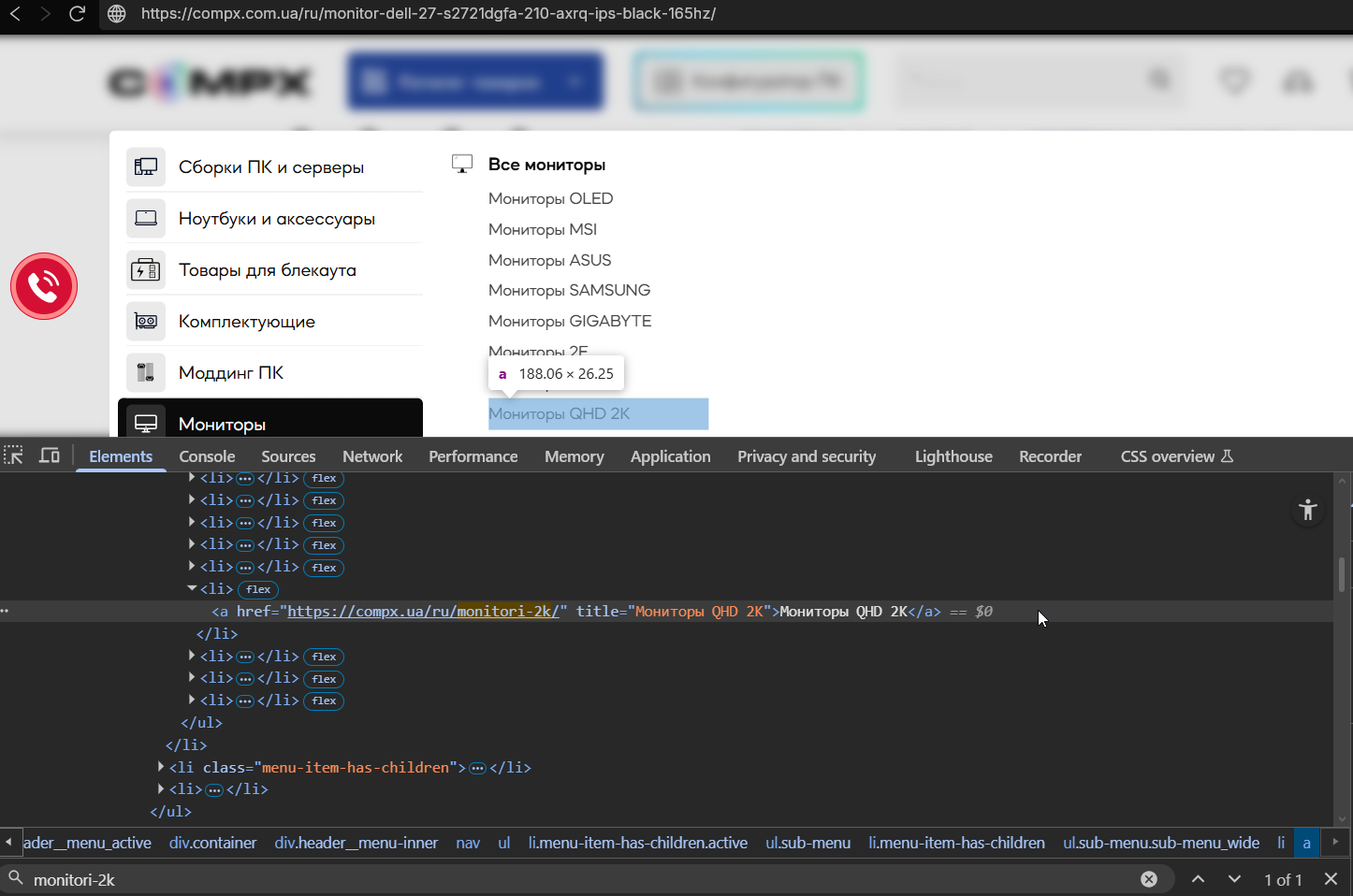The height and width of the screenshot is (896, 1353).
Task: Select Сборки ПК и серверы menu item
Action: point(271,167)
